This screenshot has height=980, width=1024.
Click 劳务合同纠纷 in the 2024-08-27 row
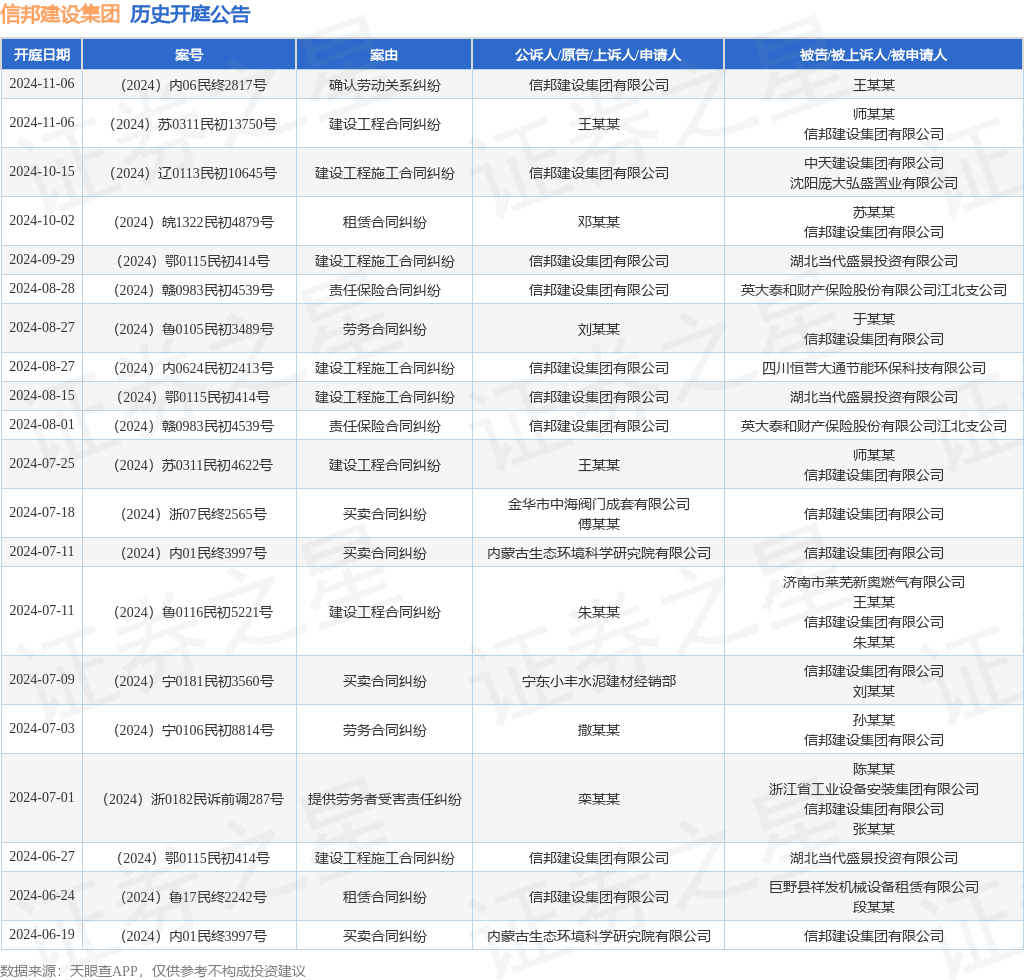pos(384,329)
